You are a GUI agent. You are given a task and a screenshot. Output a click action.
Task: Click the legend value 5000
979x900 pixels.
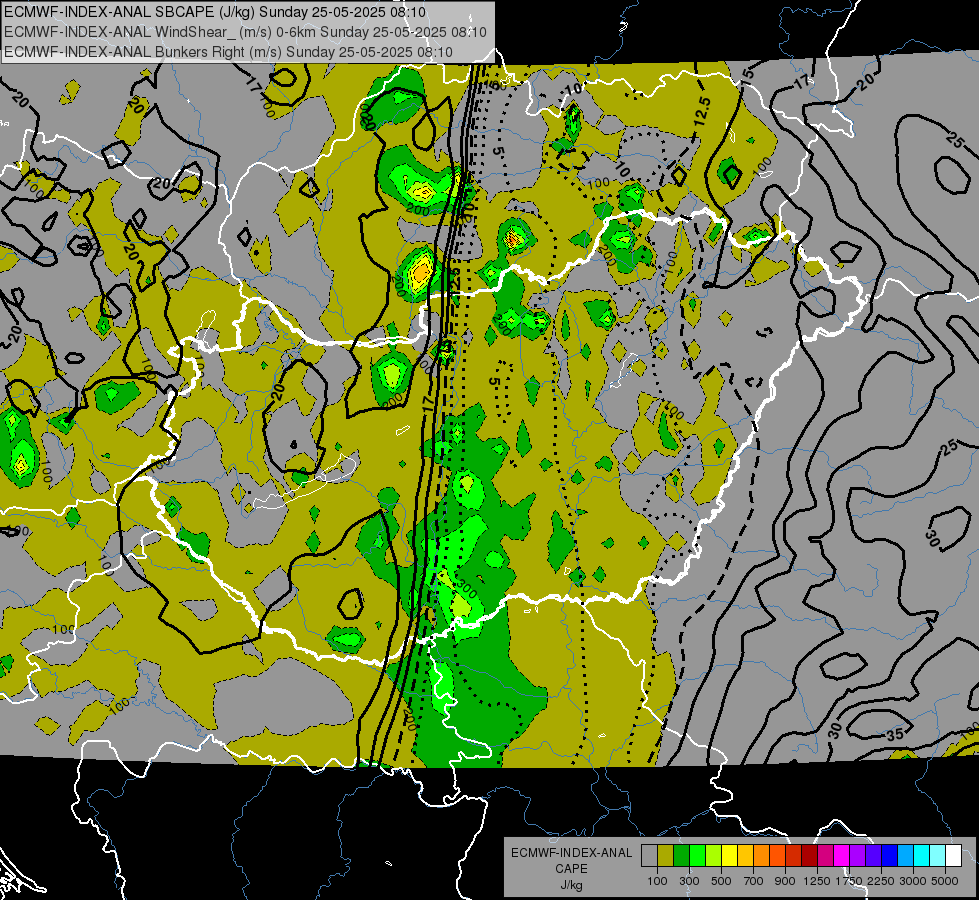[x=945, y=881]
